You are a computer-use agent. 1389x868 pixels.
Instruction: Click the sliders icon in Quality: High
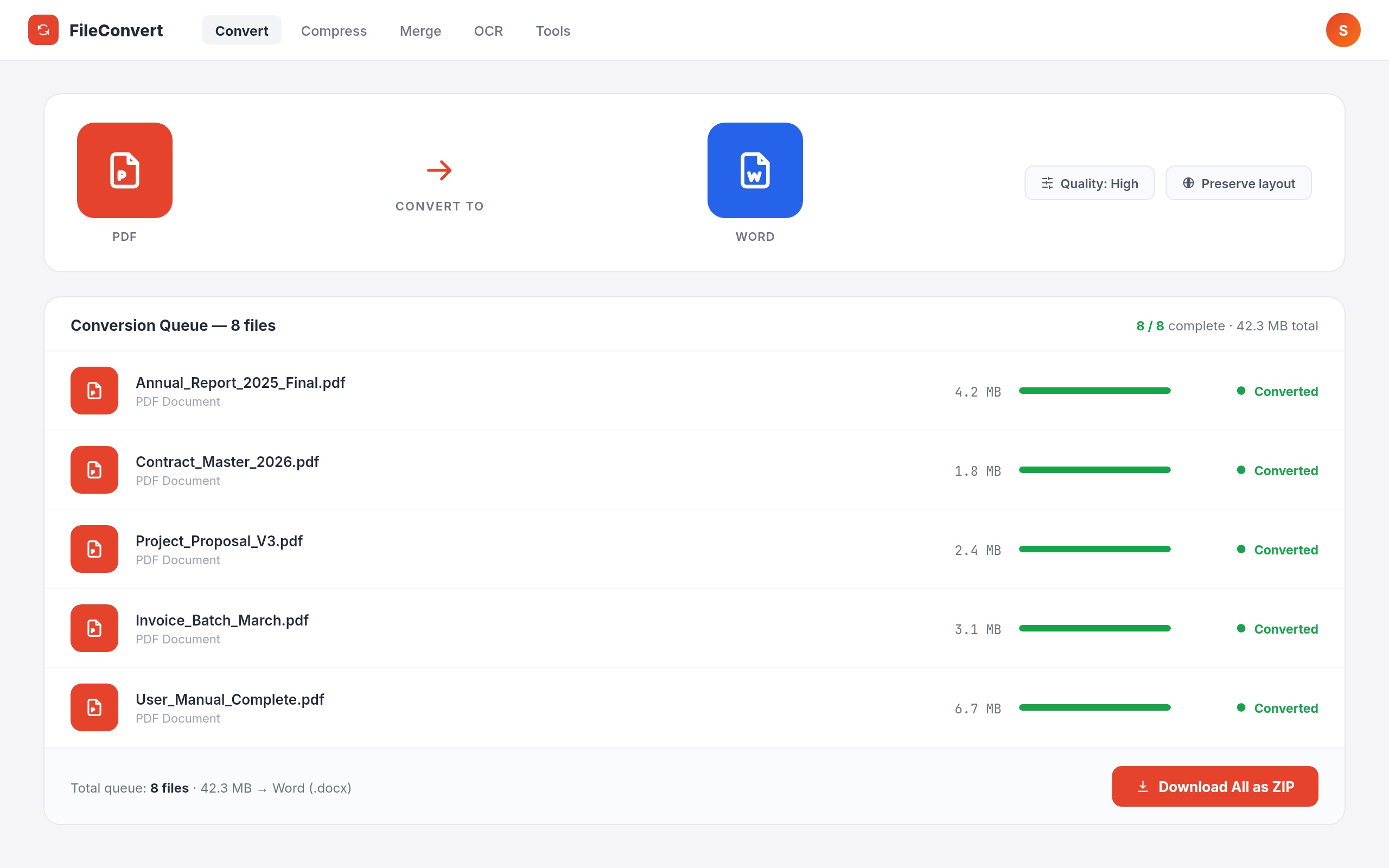(1048, 183)
